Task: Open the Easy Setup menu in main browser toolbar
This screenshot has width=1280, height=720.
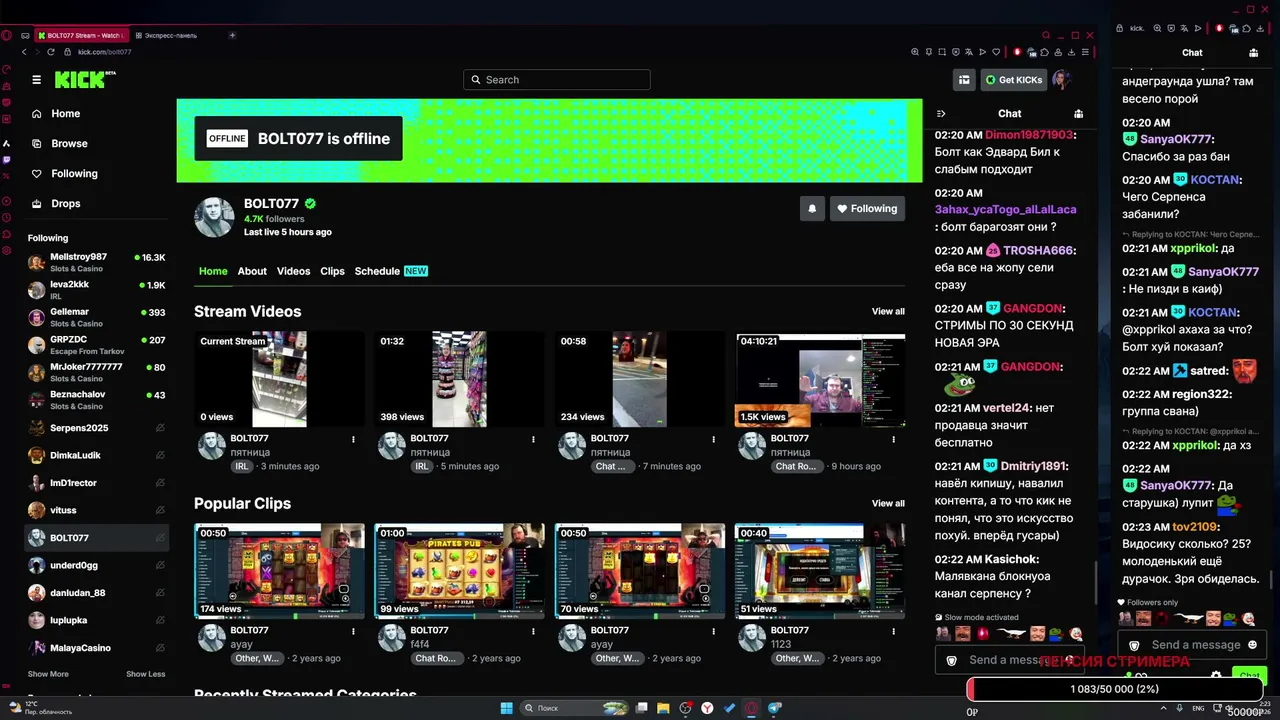Action: 1086,52
